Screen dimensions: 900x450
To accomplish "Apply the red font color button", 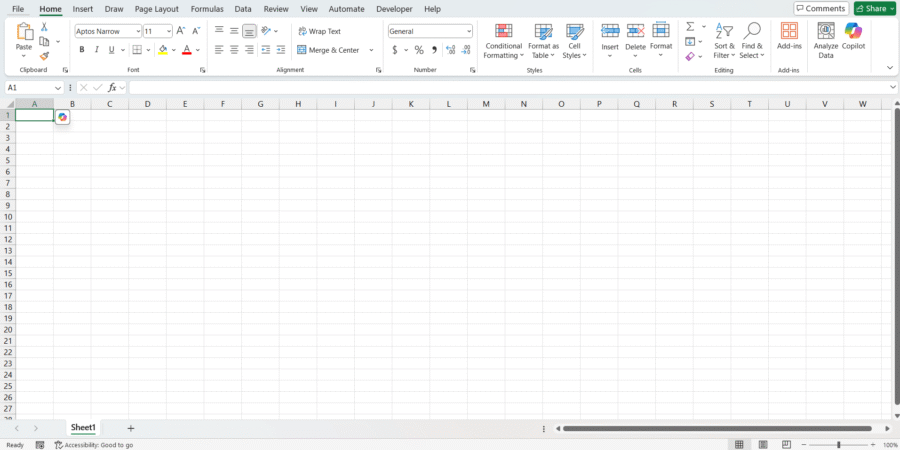I will tap(187, 50).
